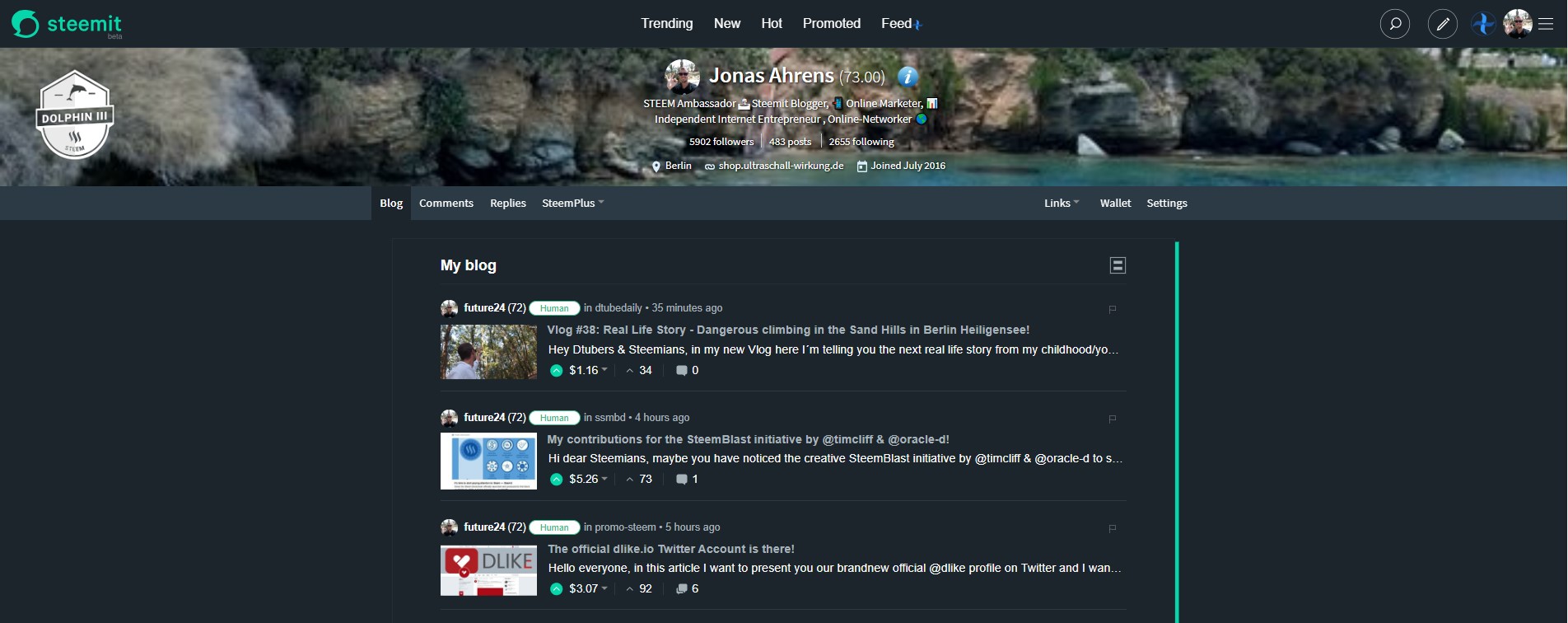Viewport: 1568px width, 623px height.
Task: Toggle the blog layout view icon
Action: point(1118,265)
